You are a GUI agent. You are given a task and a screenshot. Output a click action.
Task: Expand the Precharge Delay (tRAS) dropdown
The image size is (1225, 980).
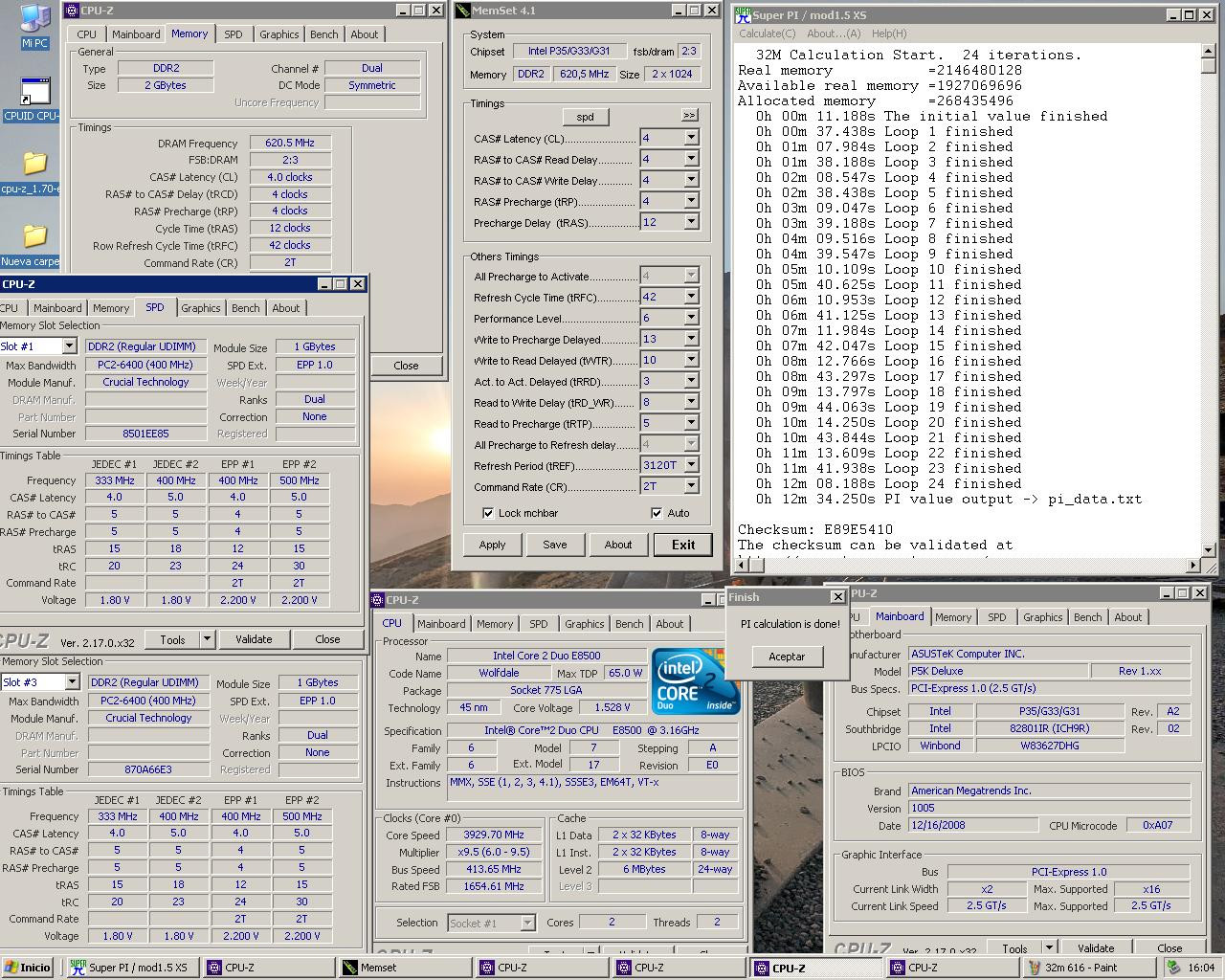pyautogui.click(x=691, y=222)
